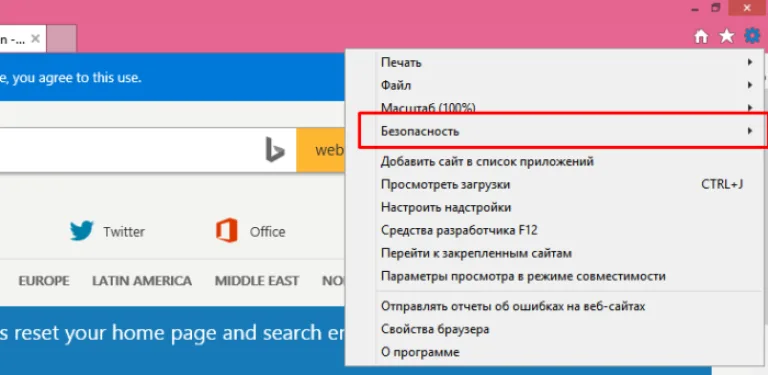Open the Home page icon
Image resolution: width=768 pixels, height=375 pixels.
click(x=701, y=36)
